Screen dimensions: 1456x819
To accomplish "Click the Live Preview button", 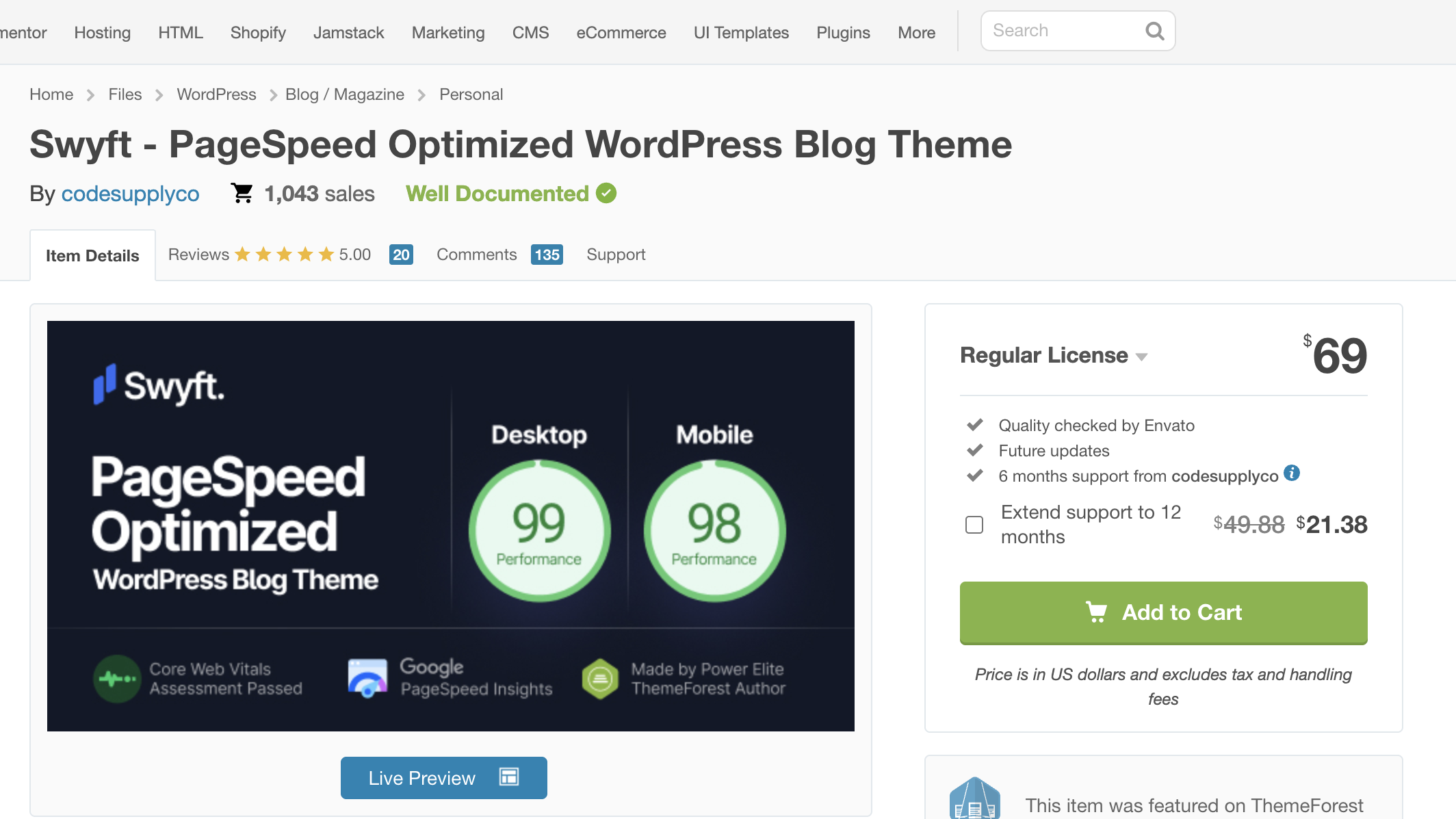I will pyautogui.click(x=443, y=778).
